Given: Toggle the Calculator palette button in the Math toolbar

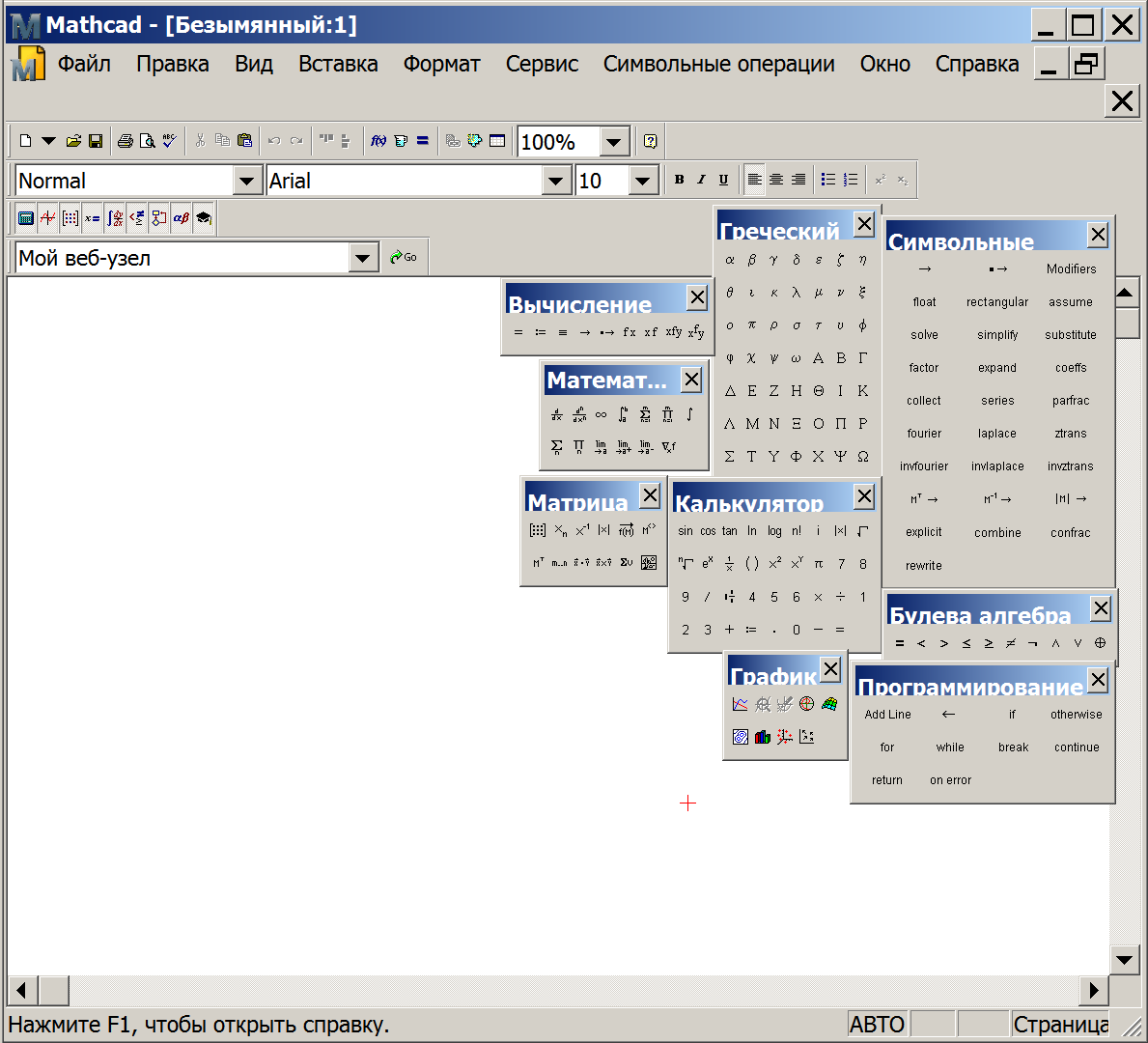Looking at the screenshot, I should pos(26,217).
